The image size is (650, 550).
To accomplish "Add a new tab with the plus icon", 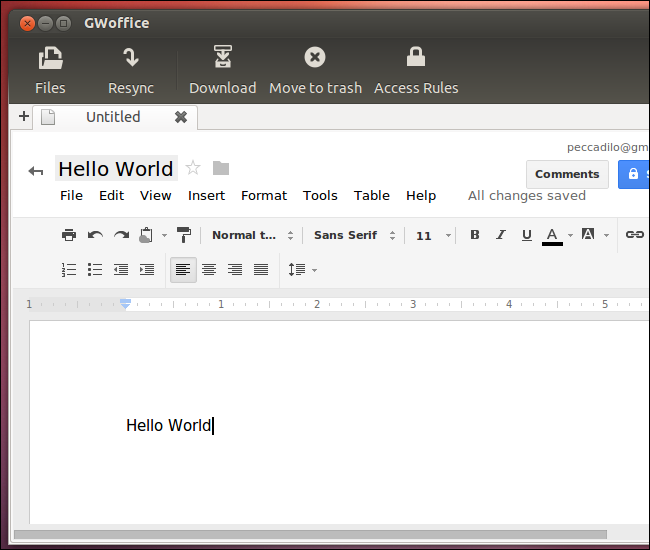I will click(24, 116).
